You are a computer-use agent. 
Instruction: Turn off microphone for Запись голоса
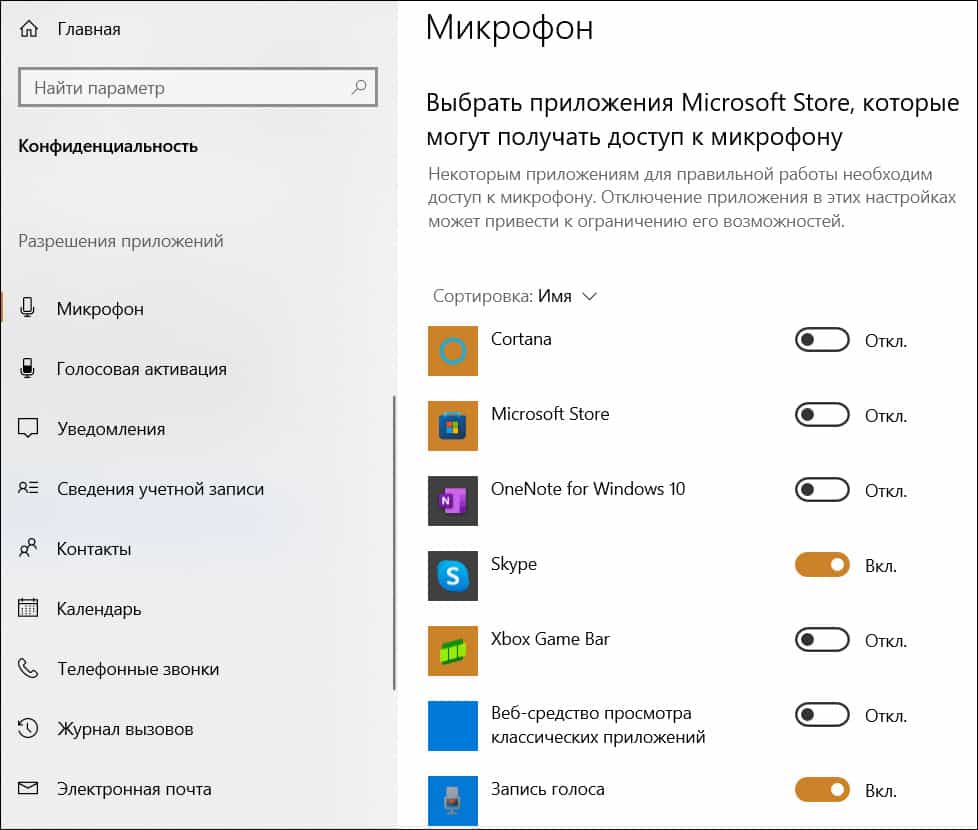coord(821,790)
